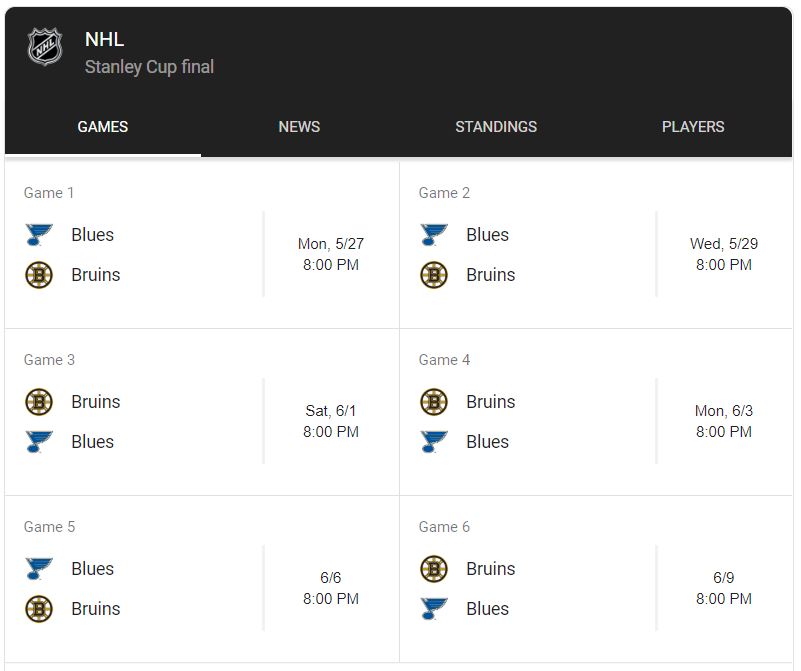Click Bruins team name in Game 5

[x=96, y=609]
